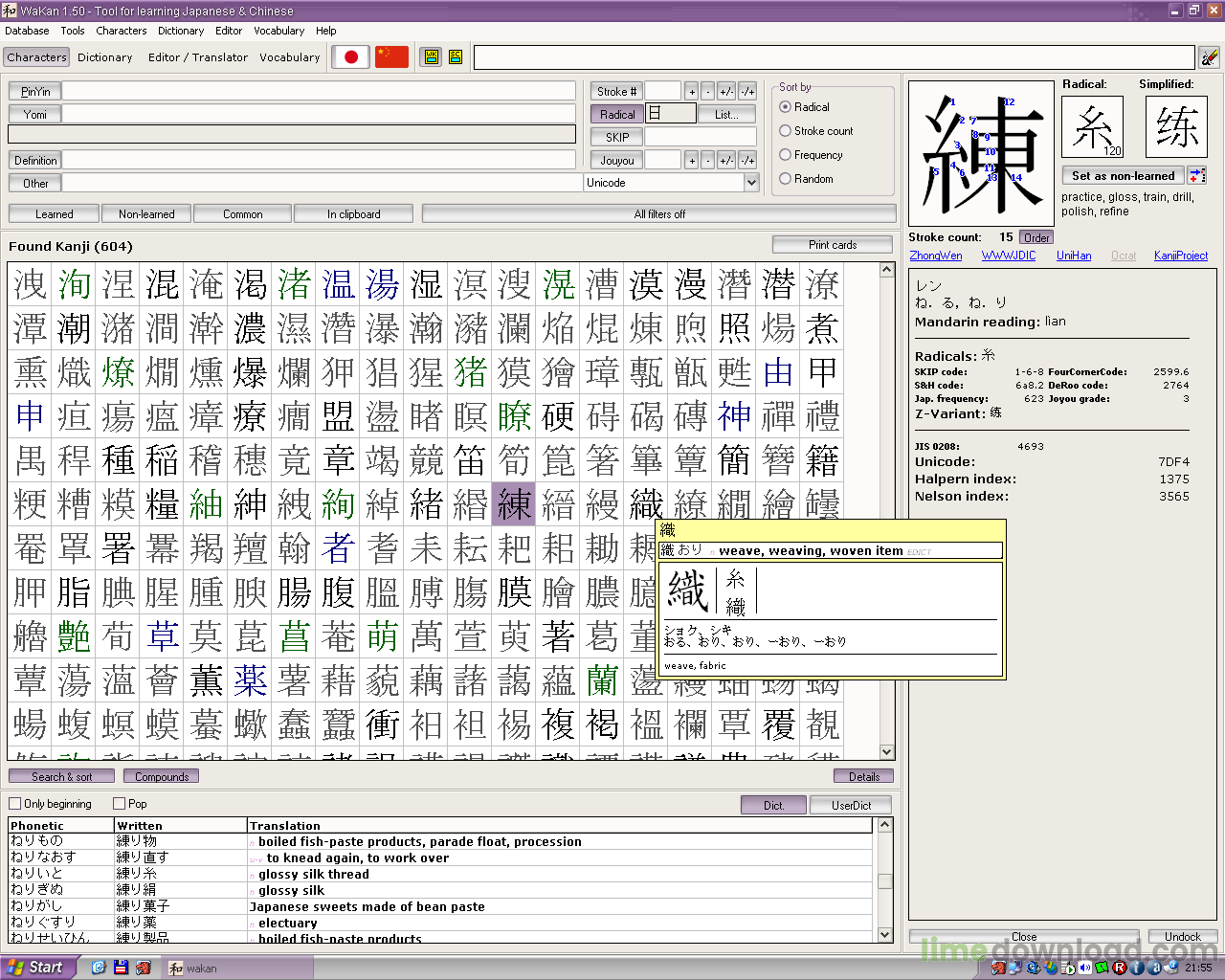Image resolution: width=1225 pixels, height=980 pixels.
Task: Open the ZhongWen link
Action: coord(936,256)
